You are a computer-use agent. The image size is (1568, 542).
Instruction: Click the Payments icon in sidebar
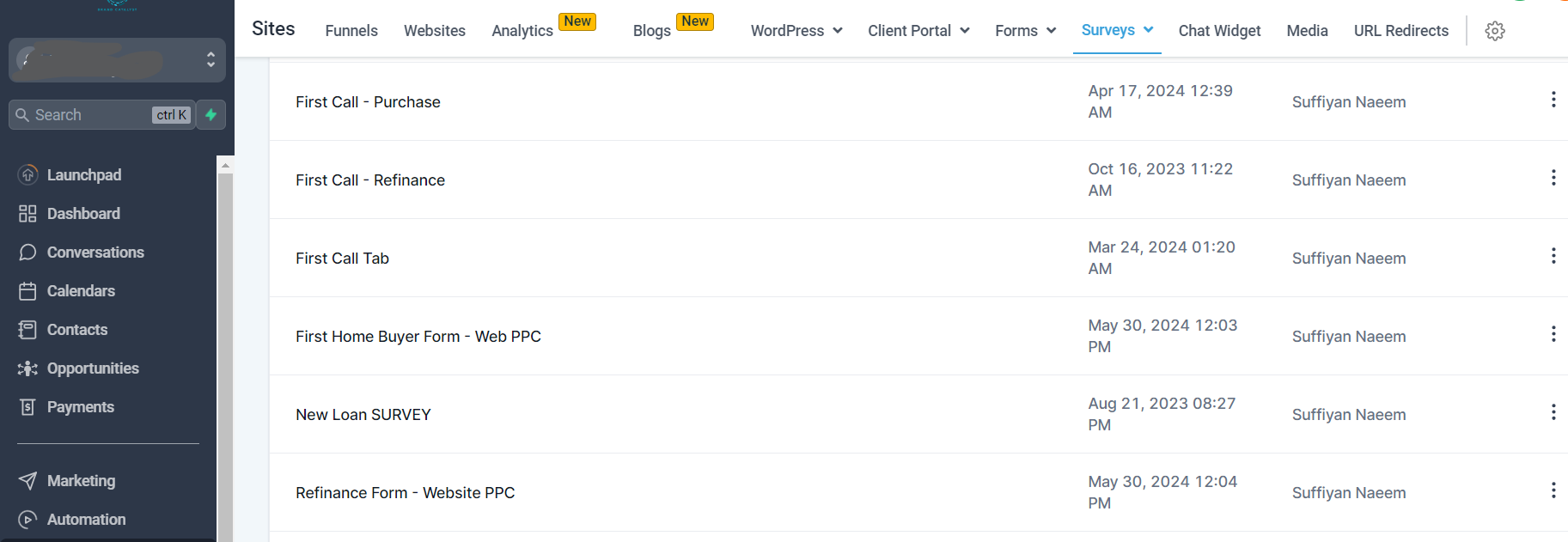click(27, 407)
